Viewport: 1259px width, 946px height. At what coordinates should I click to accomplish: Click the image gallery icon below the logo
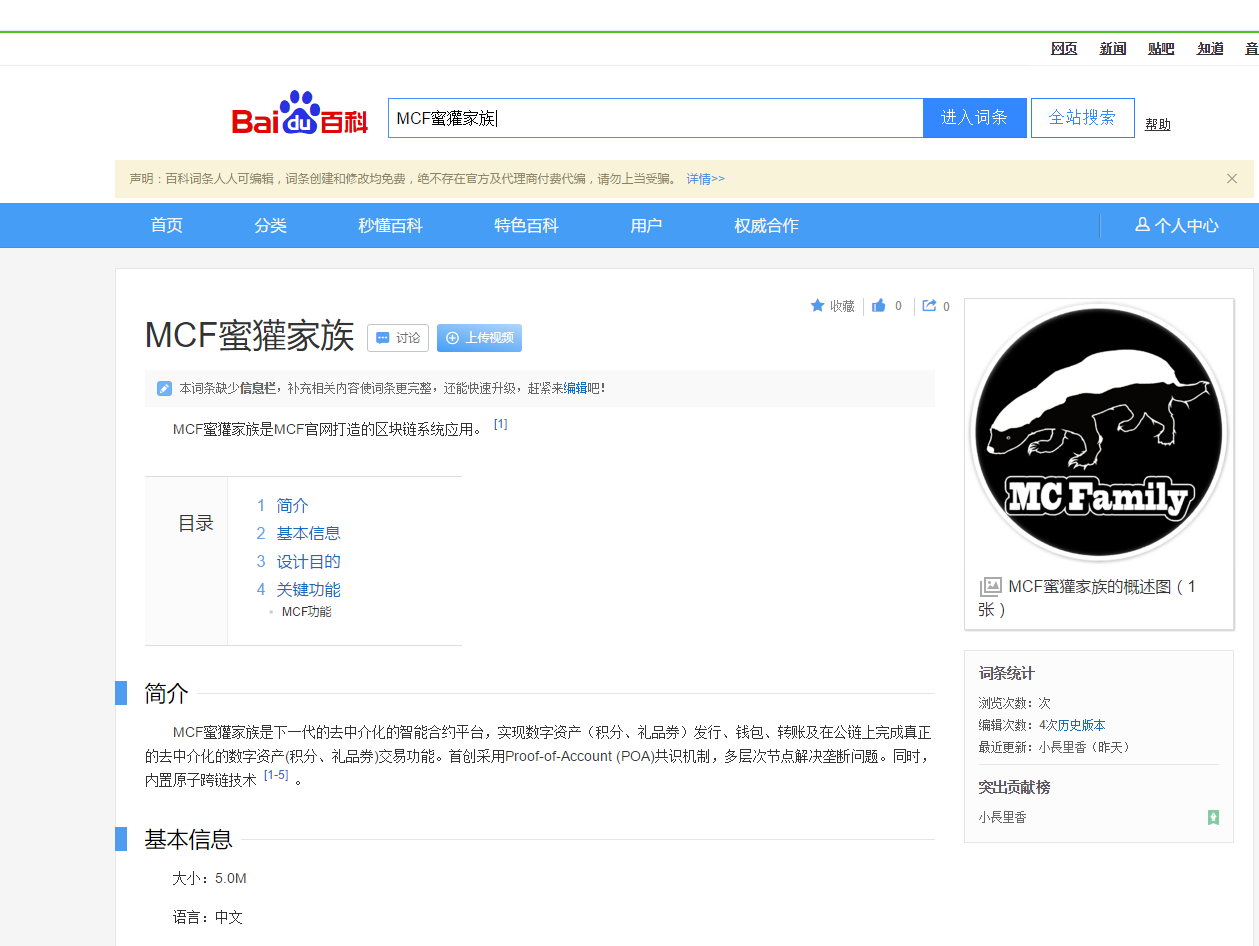[x=990, y=587]
